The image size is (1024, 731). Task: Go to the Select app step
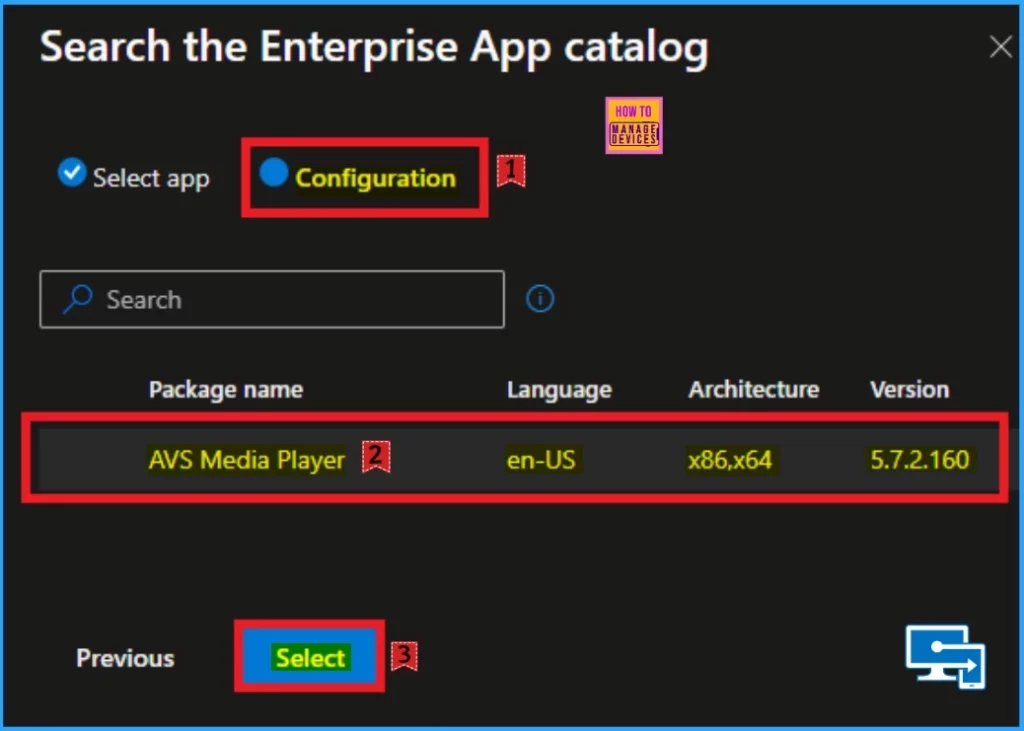tap(134, 176)
